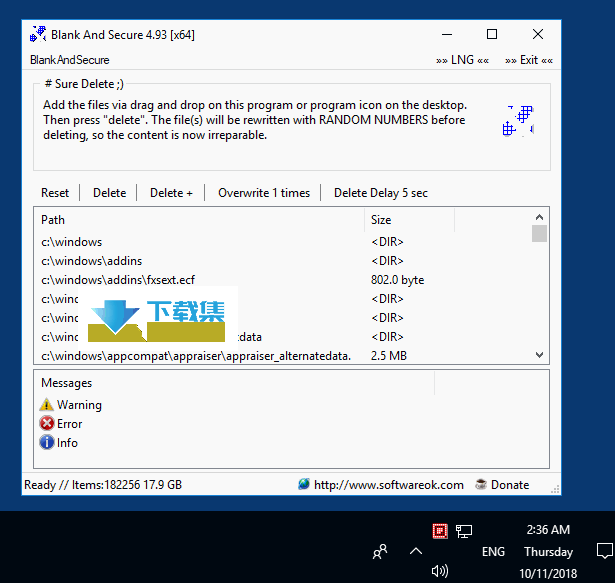Screen dimensions: 615x583
Task: Click the ENG language indicator
Action: [493, 552]
